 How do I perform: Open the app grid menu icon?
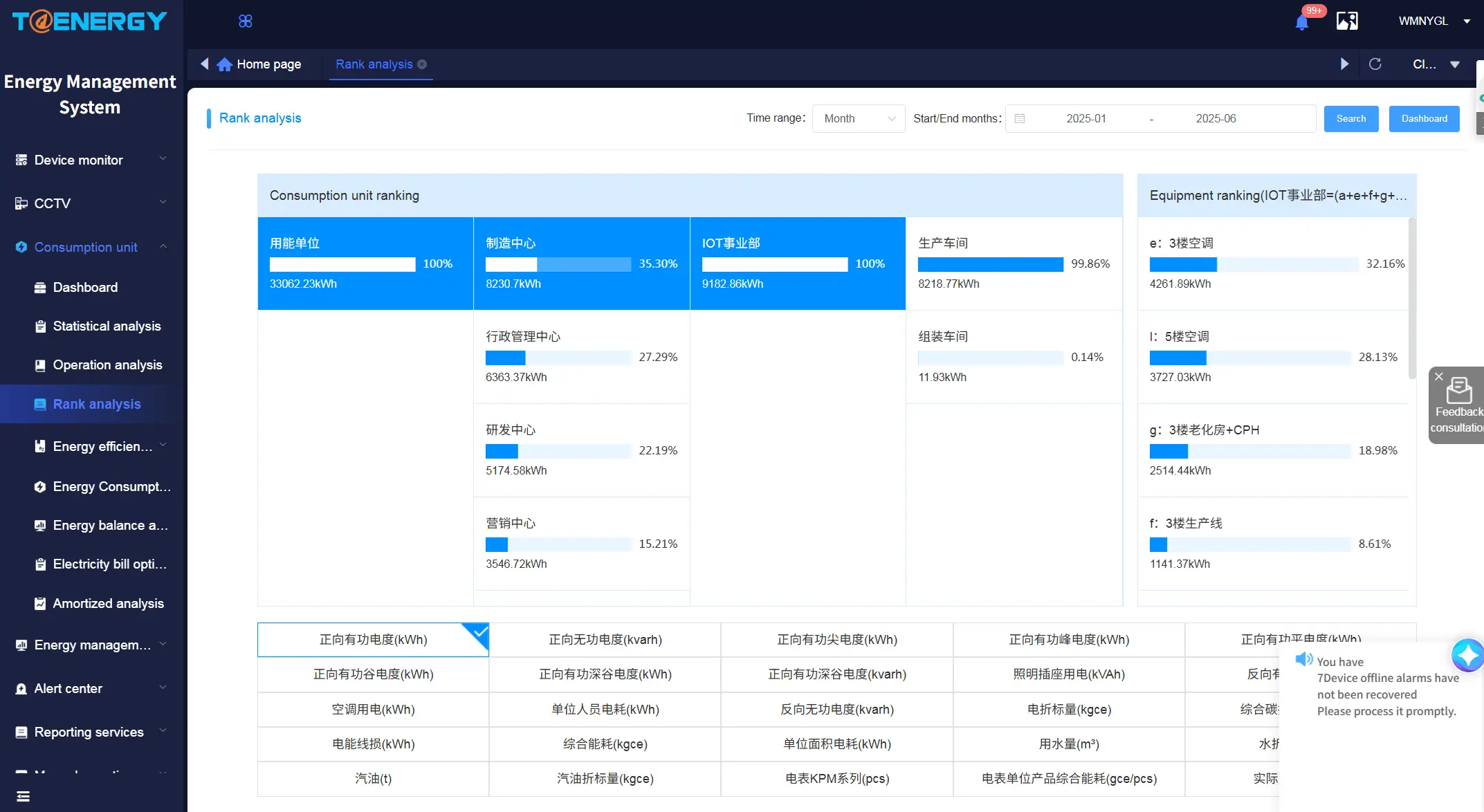click(x=245, y=21)
